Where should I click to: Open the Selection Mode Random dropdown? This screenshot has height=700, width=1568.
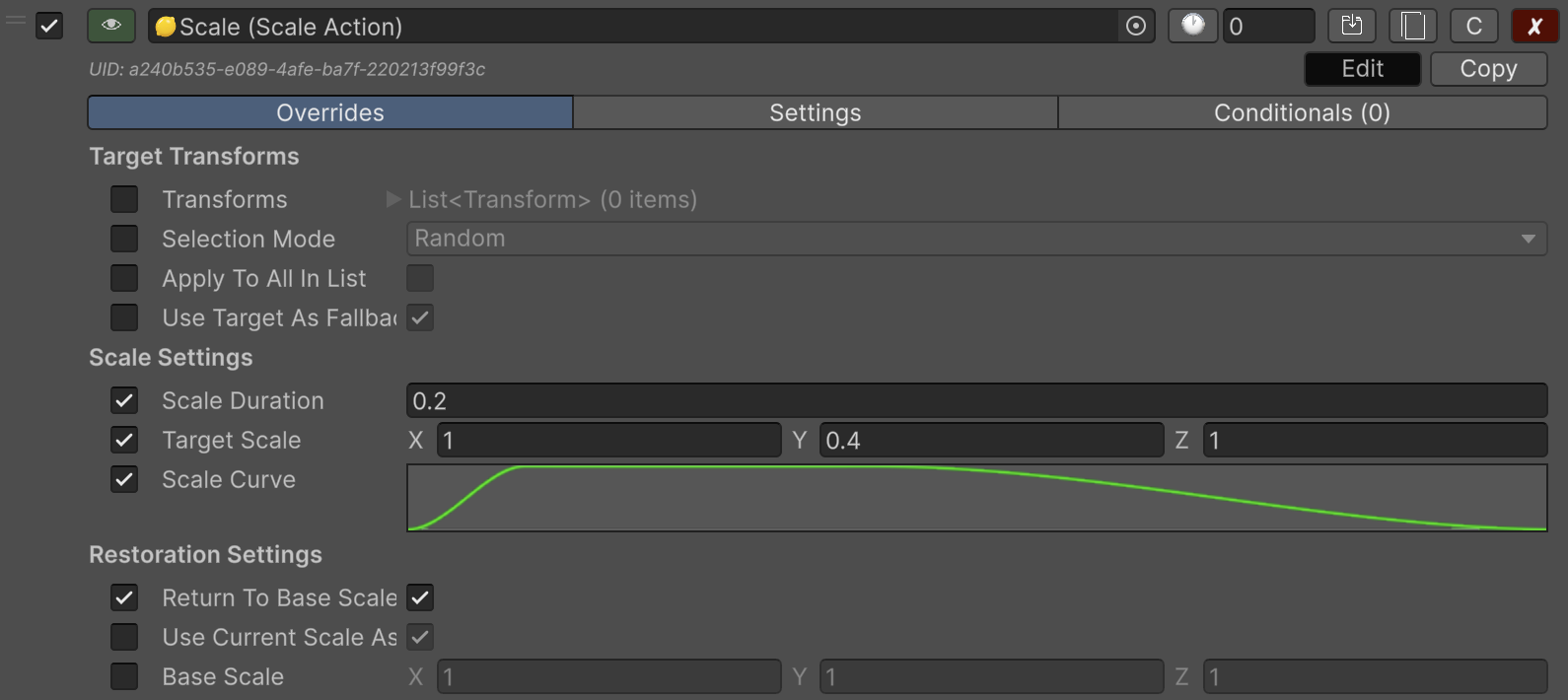point(976,239)
